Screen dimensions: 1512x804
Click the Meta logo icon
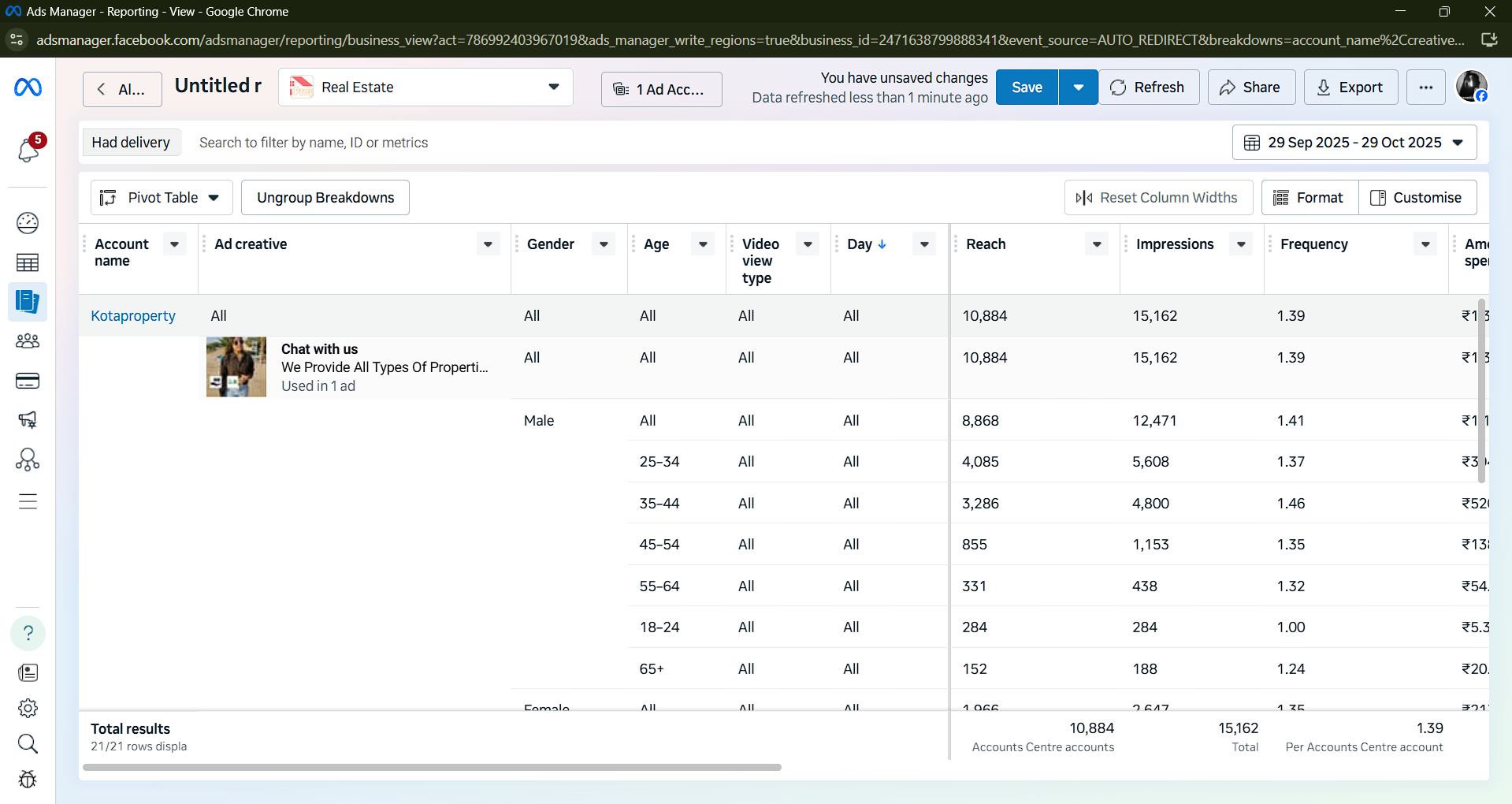click(x=28, y=87)
